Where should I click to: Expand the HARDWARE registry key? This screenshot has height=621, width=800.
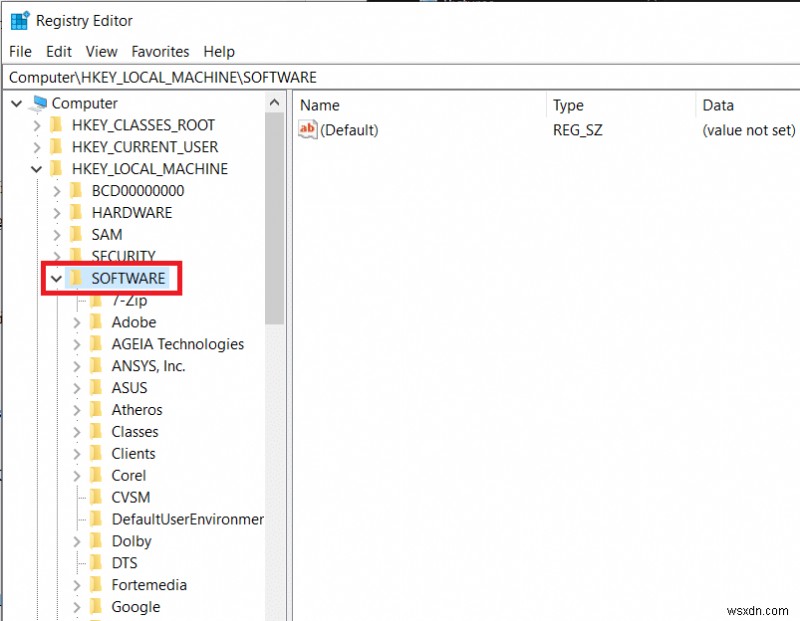click(56, 212)
